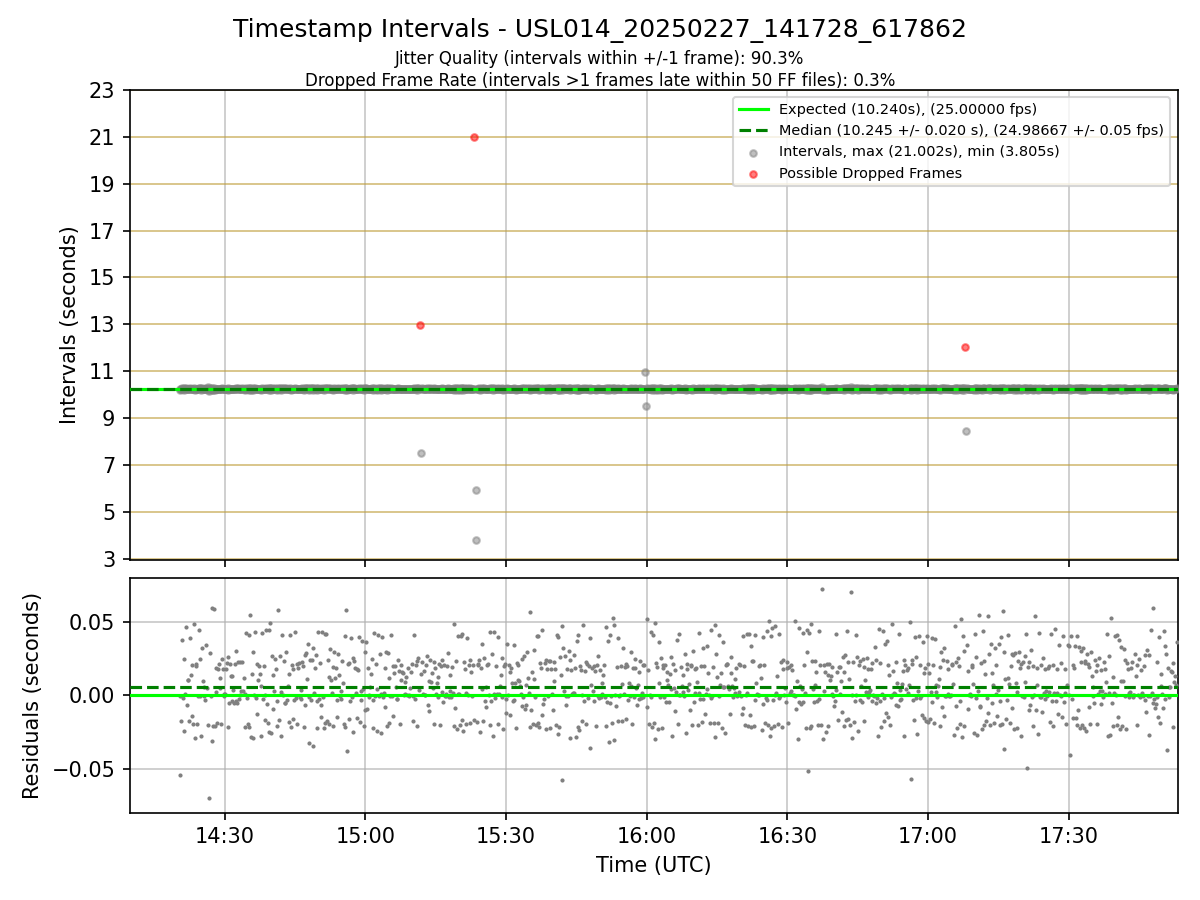Viewport: 1200px width, 900px height.
Task: Click the 'Residuals (seconds)' y-axis label
Action: coord(32,695)
